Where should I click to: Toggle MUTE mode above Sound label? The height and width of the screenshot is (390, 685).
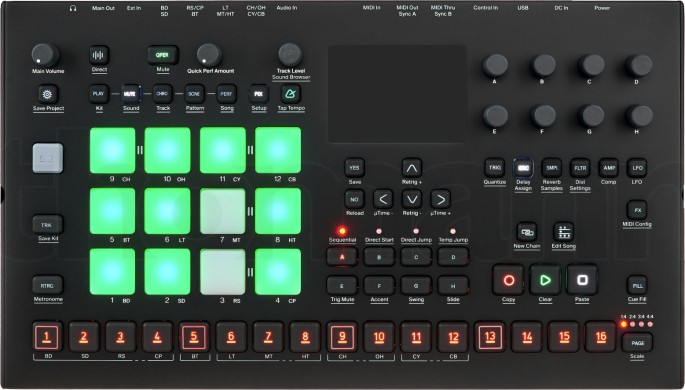click(130, 94)
